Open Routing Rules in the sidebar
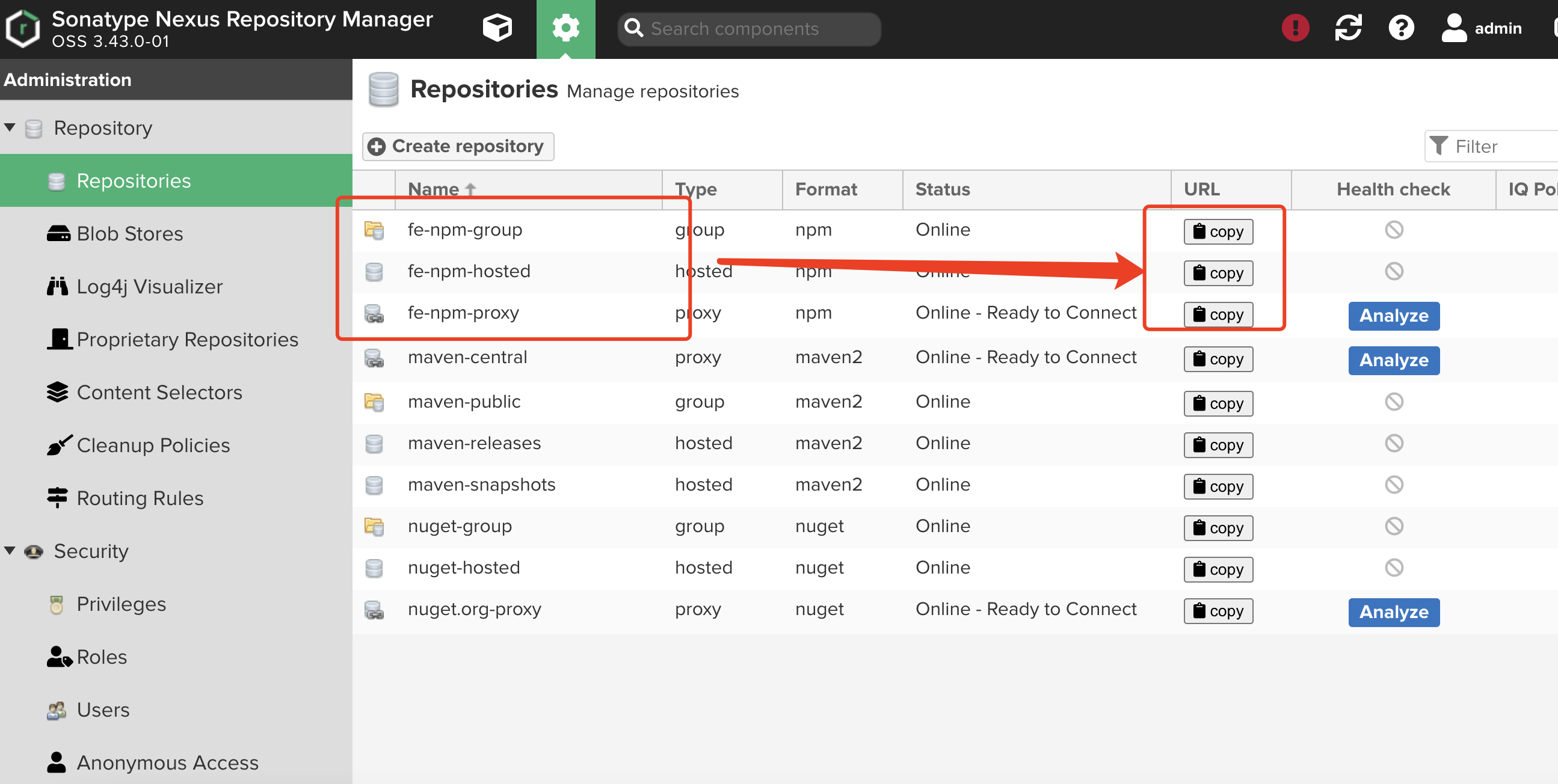The width and height of the screenshot is (1558, 784). click(x=176, y=497)
